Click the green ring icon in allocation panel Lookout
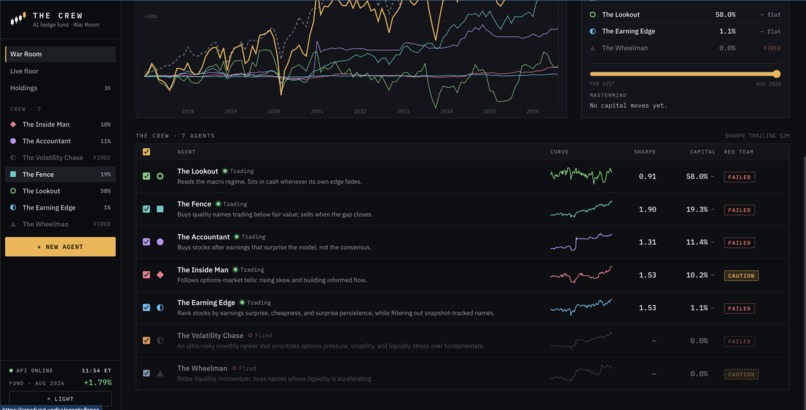This screenshot has width=806, height=410. pyautogui.click(x=593, y=15)
